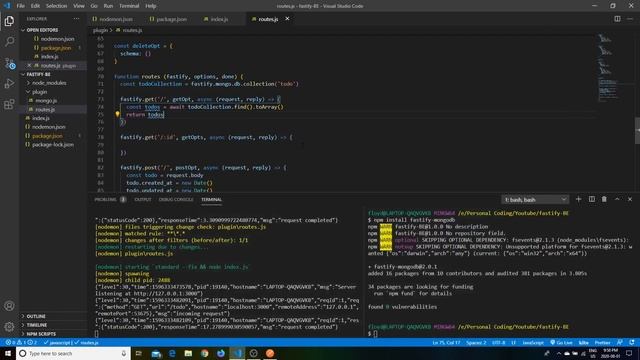Screen dimensions: 640x360
Task: Maximize the panel with chevron up
Action: click(x=617, y=199)
